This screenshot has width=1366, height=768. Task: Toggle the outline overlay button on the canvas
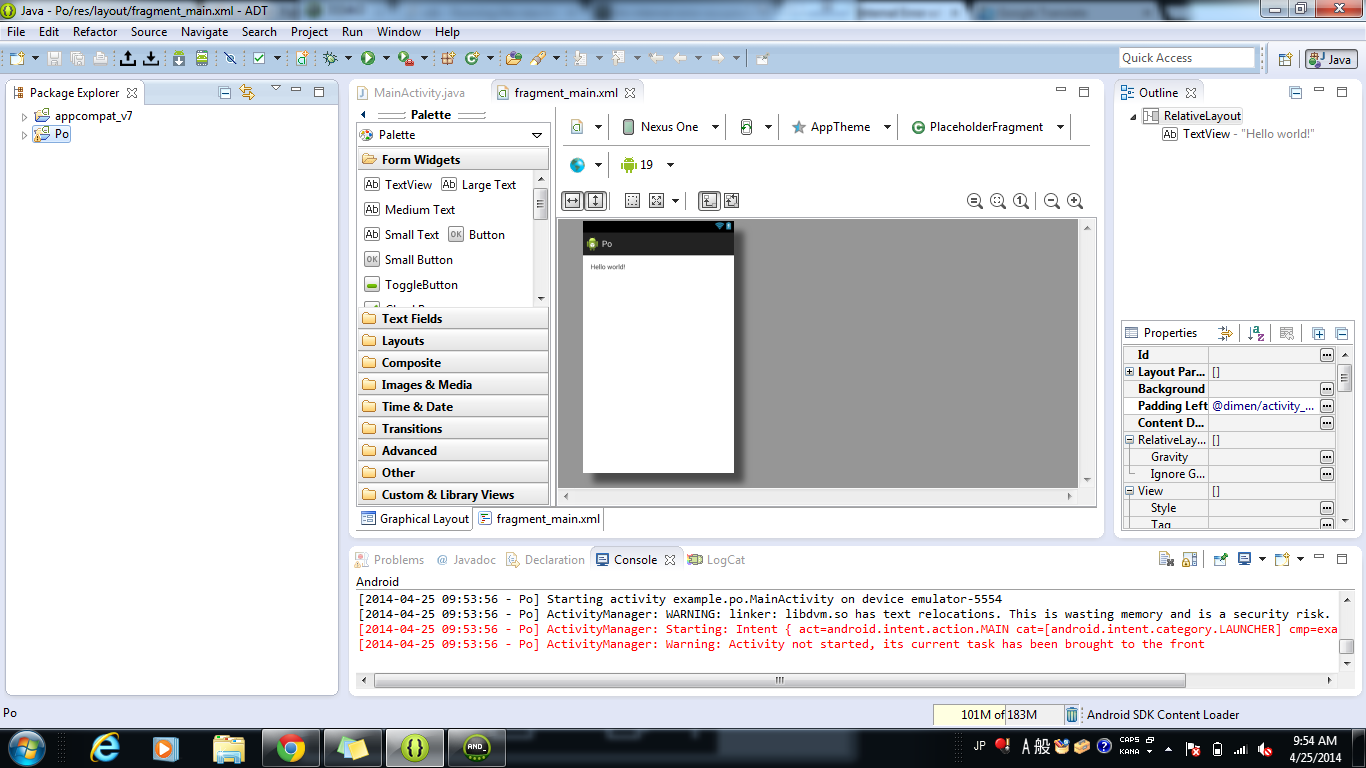coord(632,200)
